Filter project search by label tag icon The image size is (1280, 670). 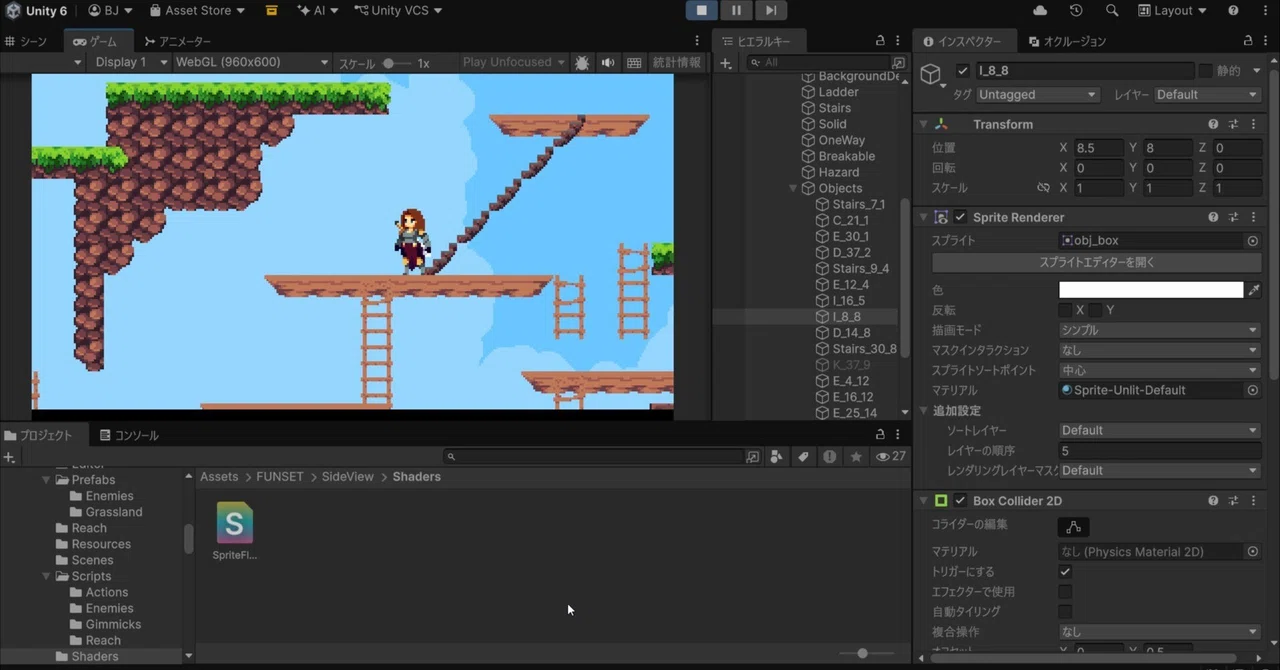tap(803, 457)
